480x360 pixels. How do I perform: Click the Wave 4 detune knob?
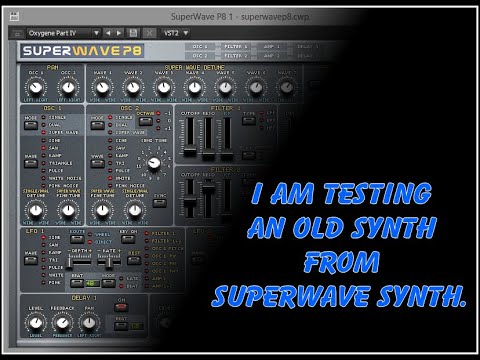click(194, 87)
